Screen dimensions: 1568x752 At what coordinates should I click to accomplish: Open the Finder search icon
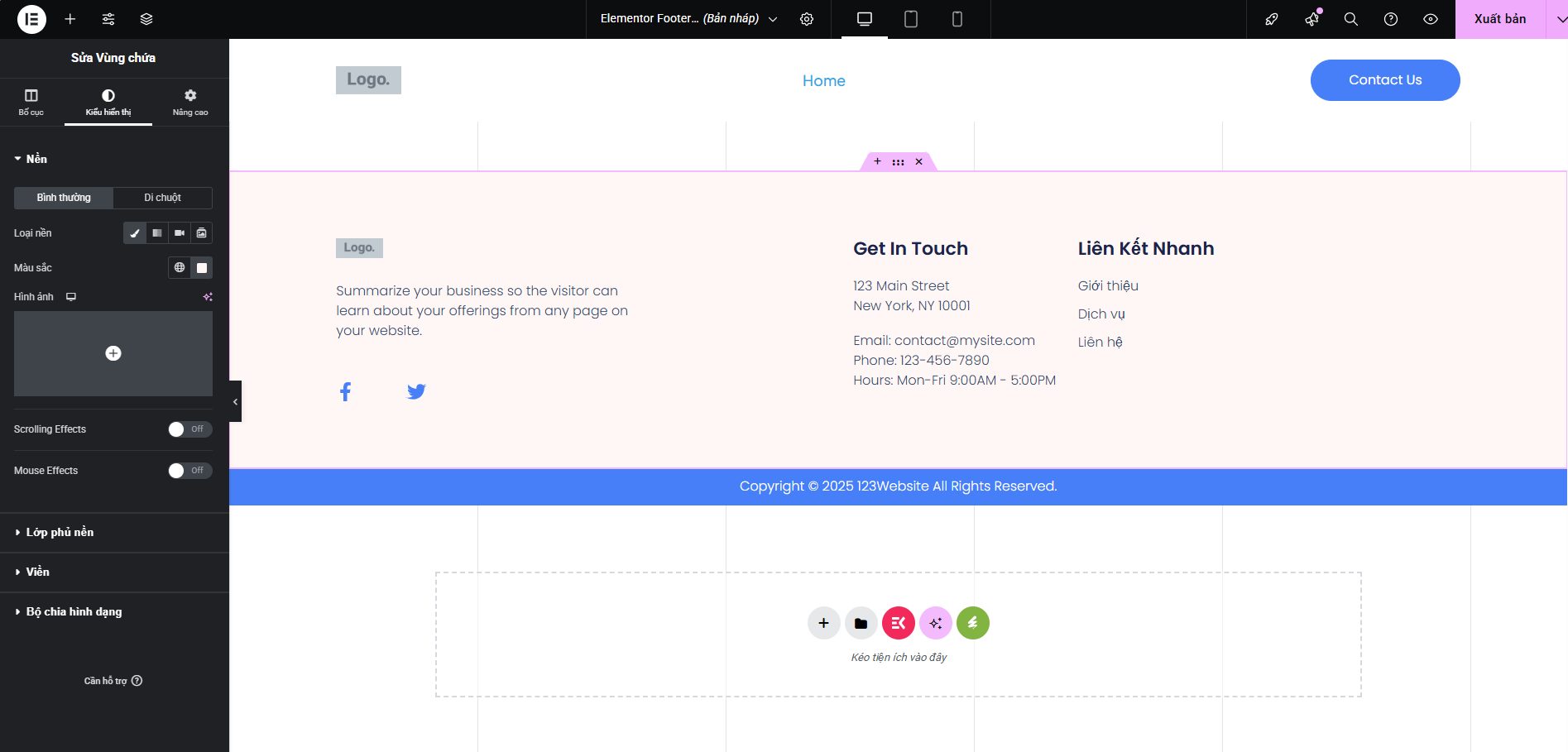[x=1351, y=19]
